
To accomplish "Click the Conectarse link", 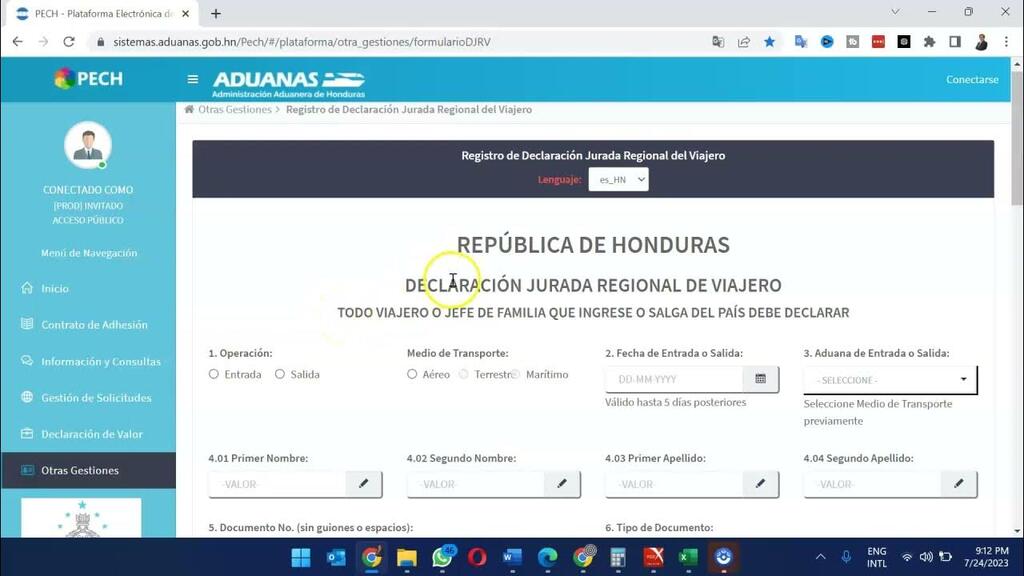I will pos(972,80).
